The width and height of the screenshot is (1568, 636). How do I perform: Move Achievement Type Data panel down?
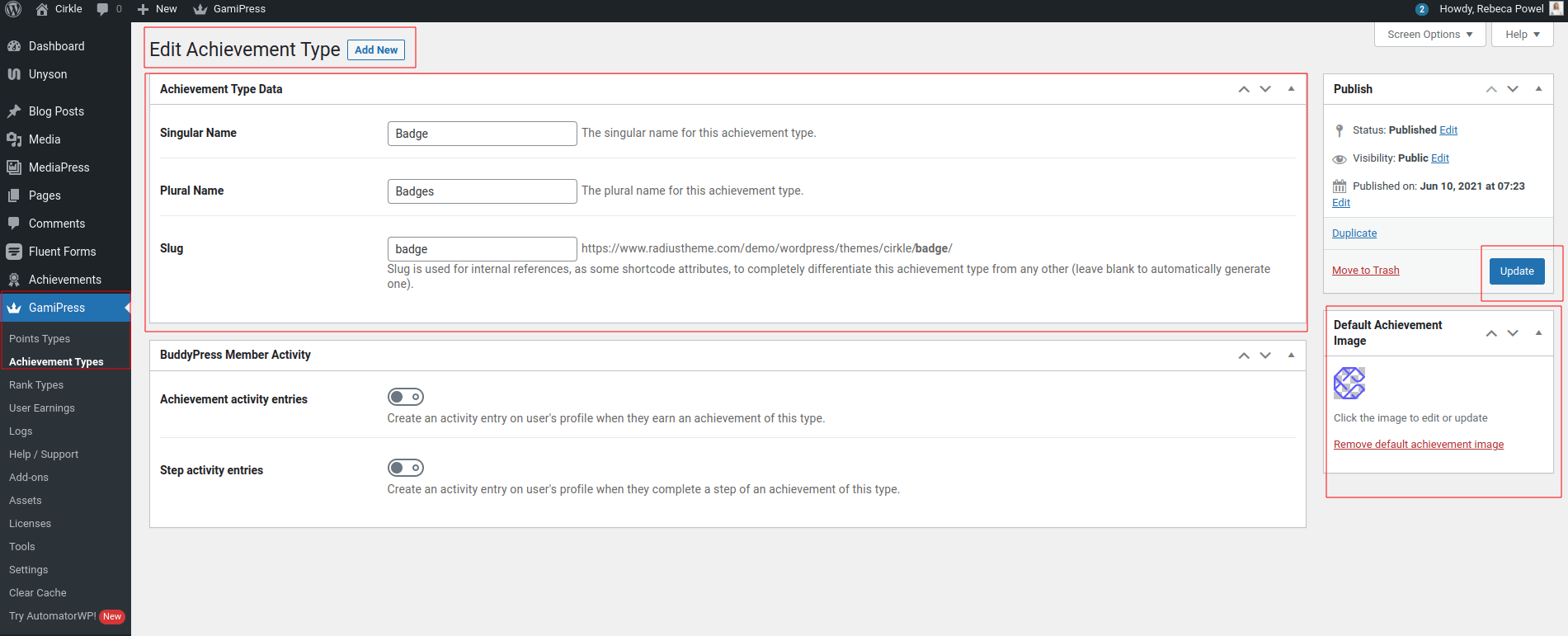[x=1265, y=89]
